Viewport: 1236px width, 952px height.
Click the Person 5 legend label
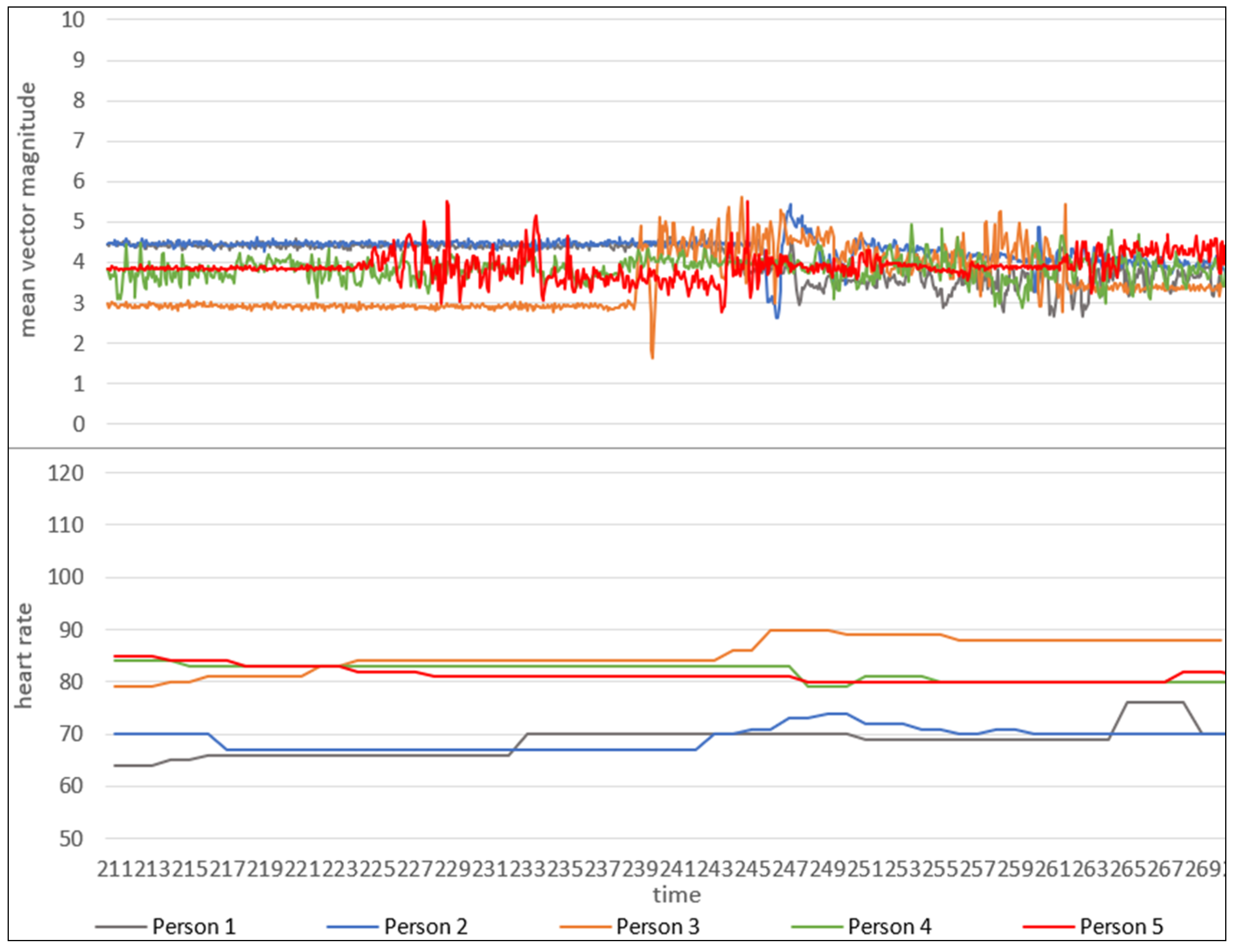click(x=1121, y=927)
